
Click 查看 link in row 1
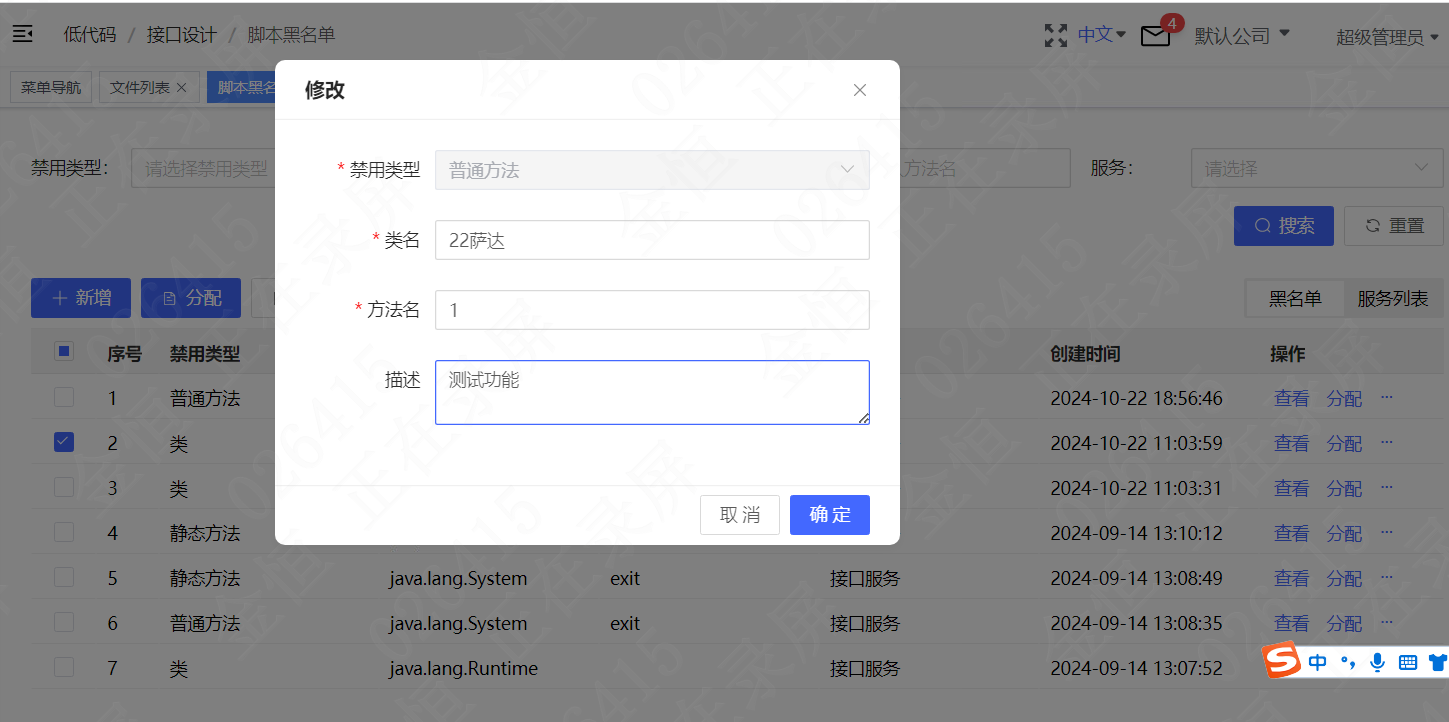click(x=1292, y=398)
